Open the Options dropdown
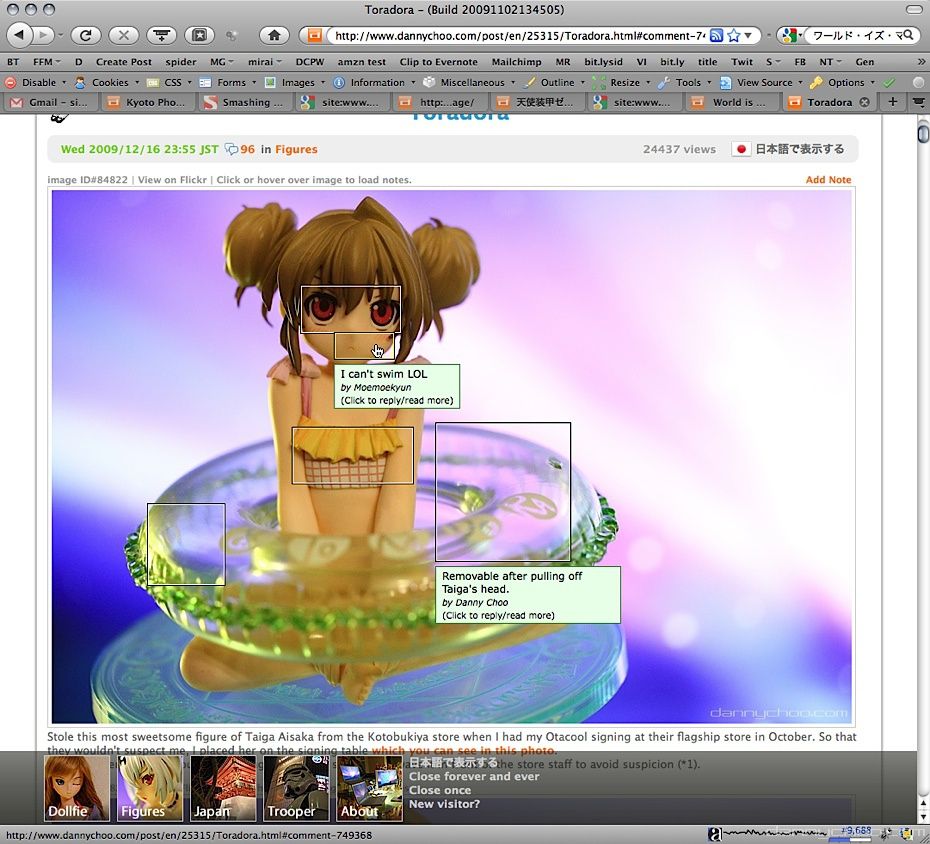Screen dimensions: 930x844 point(843,82)
